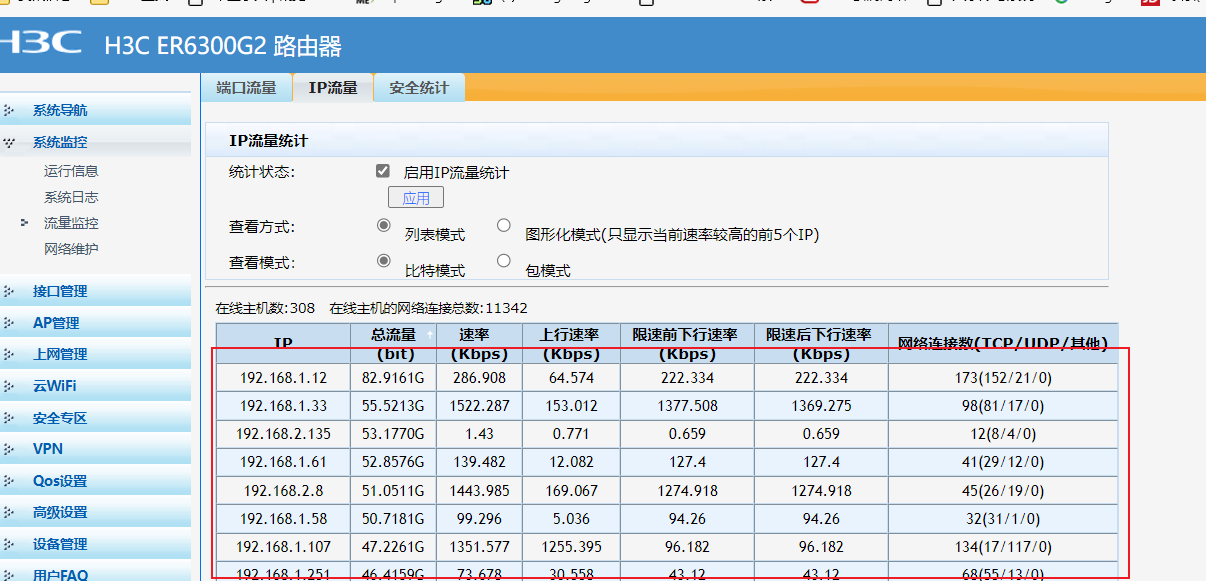Expand the 设备管理 sidebar section
The image size is (1206, 581).
[60, 544]
